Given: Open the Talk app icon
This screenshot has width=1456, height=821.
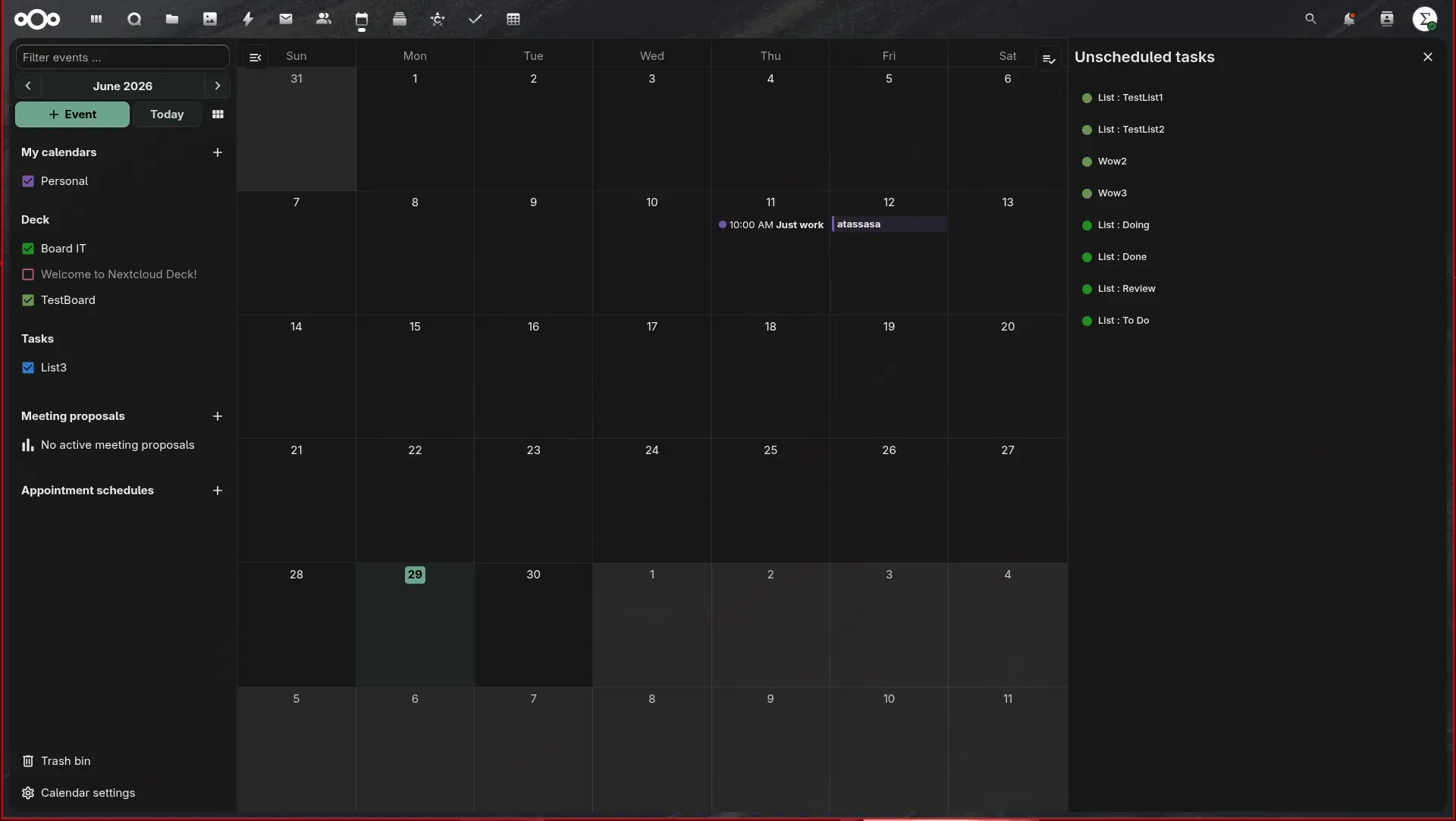Looking at the screenshot, I should click(134, 19).
